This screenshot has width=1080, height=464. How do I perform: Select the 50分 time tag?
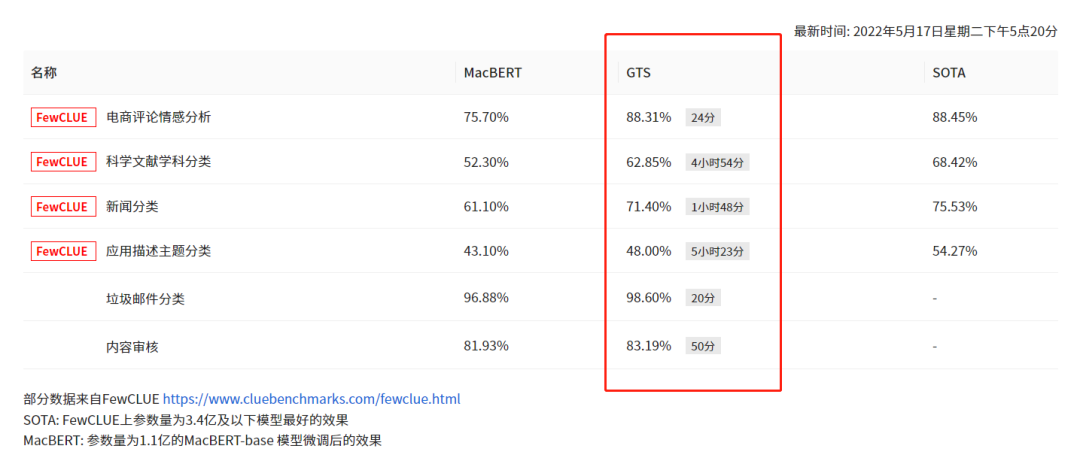tap(703, 346)
